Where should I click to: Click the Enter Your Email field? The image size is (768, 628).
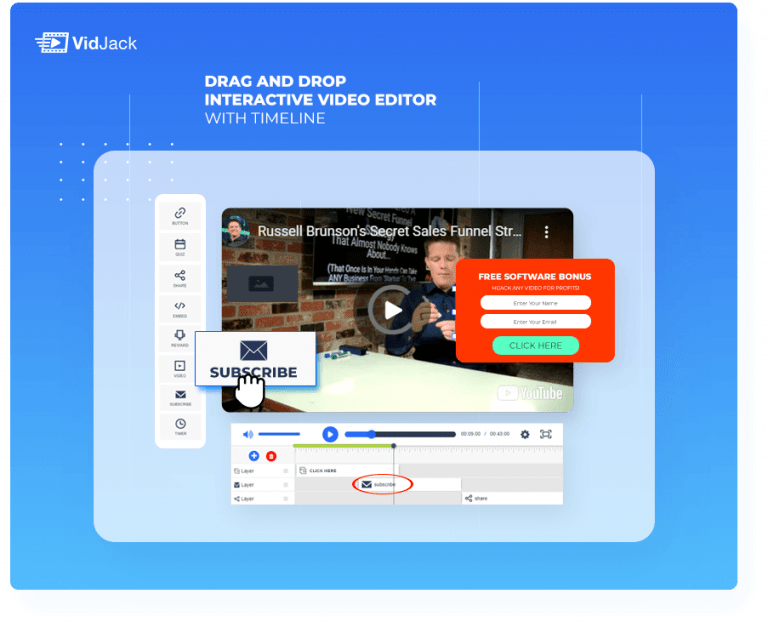(x=535, y=321)
